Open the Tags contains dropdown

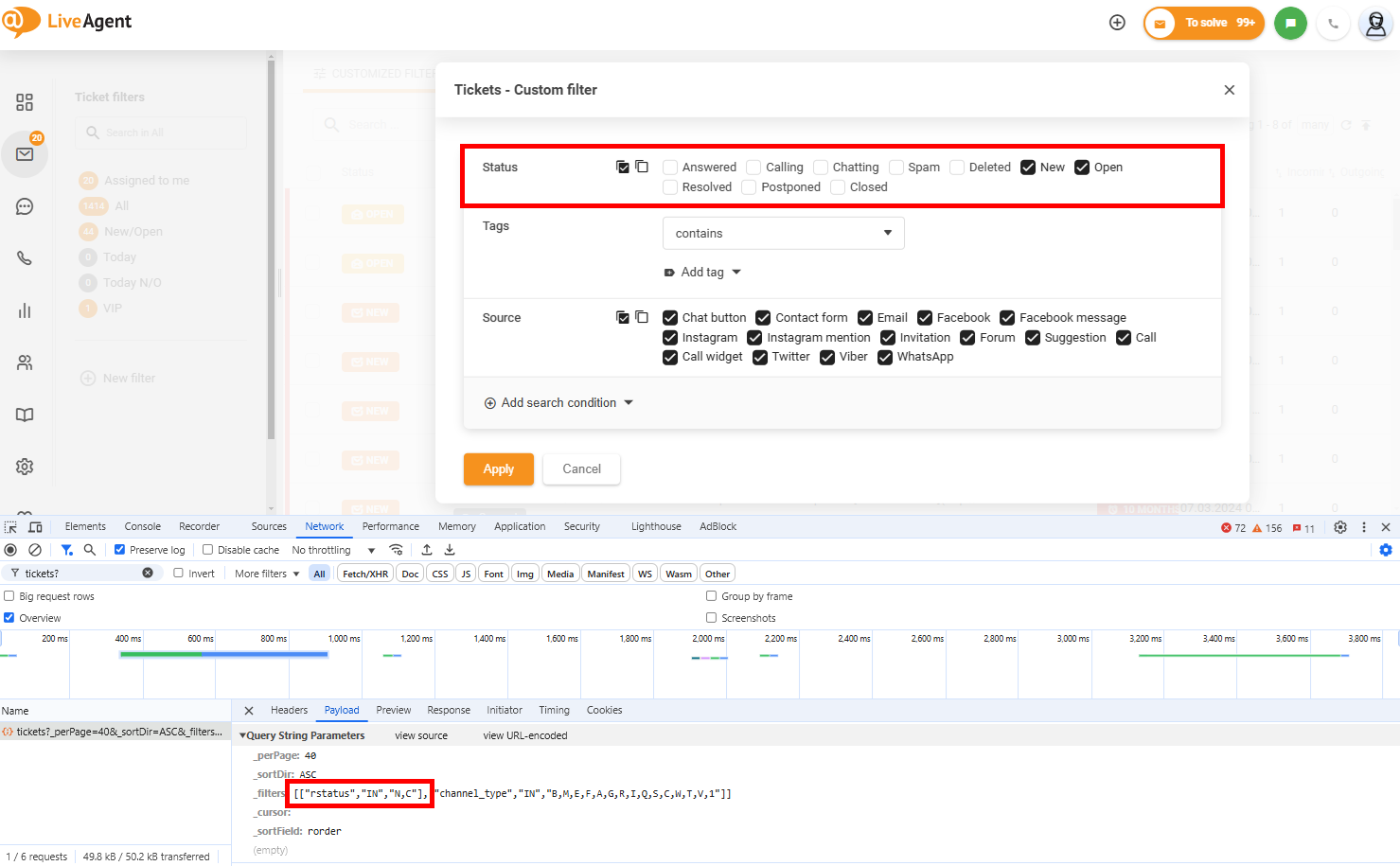pos(783,233)
